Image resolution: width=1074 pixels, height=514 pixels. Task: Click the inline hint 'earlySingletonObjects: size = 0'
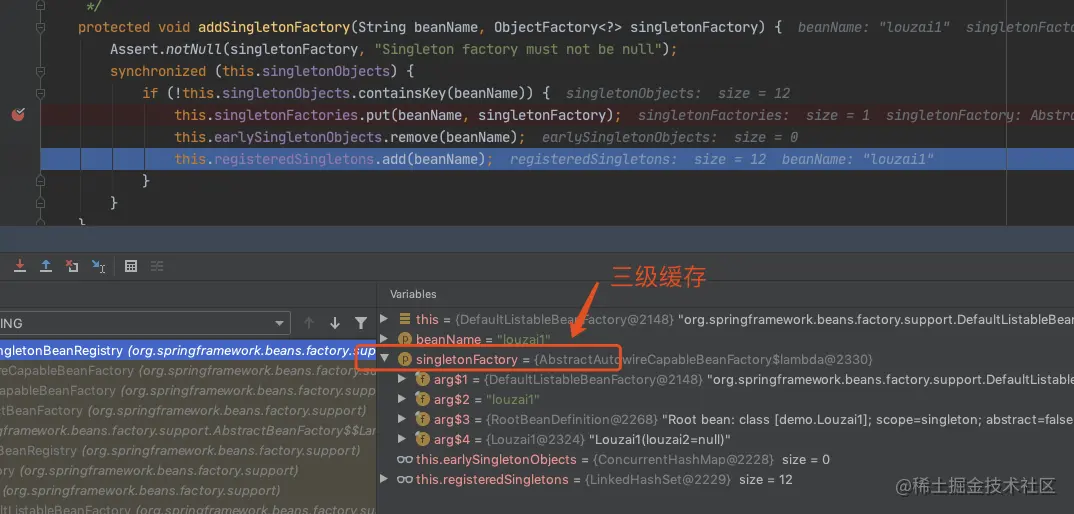coord(670,137)
